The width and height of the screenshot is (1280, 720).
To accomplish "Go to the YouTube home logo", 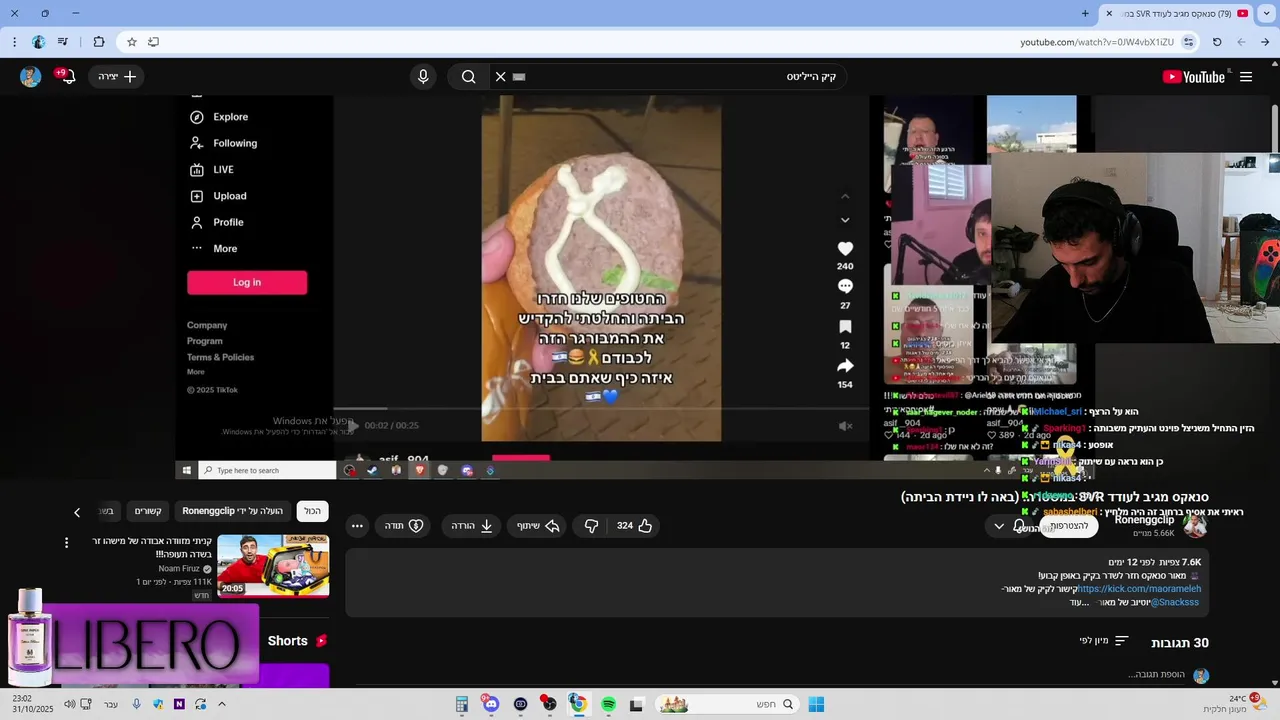I will [x=1193, y=77].
